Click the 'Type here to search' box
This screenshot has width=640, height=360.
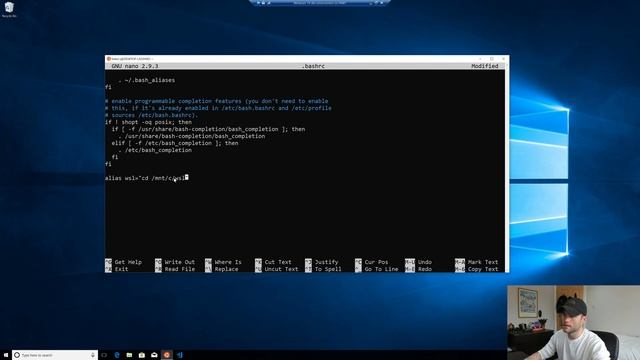[x=55, y=355]
